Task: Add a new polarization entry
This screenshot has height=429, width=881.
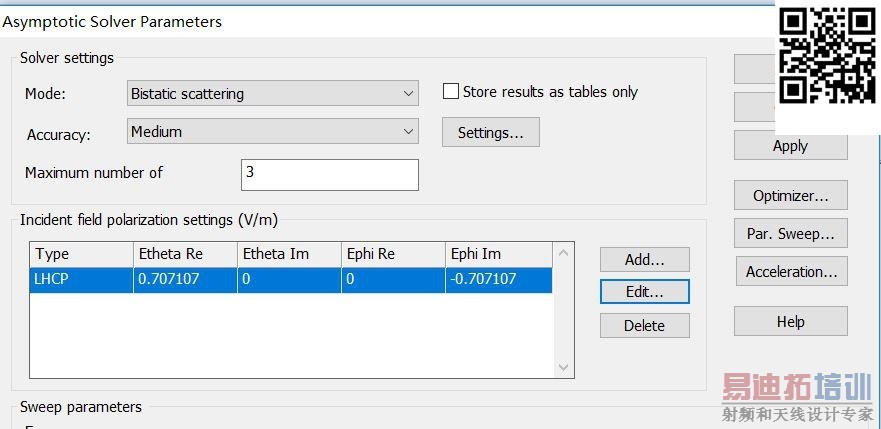Action: pyautogui.click(x=644, y=260)
